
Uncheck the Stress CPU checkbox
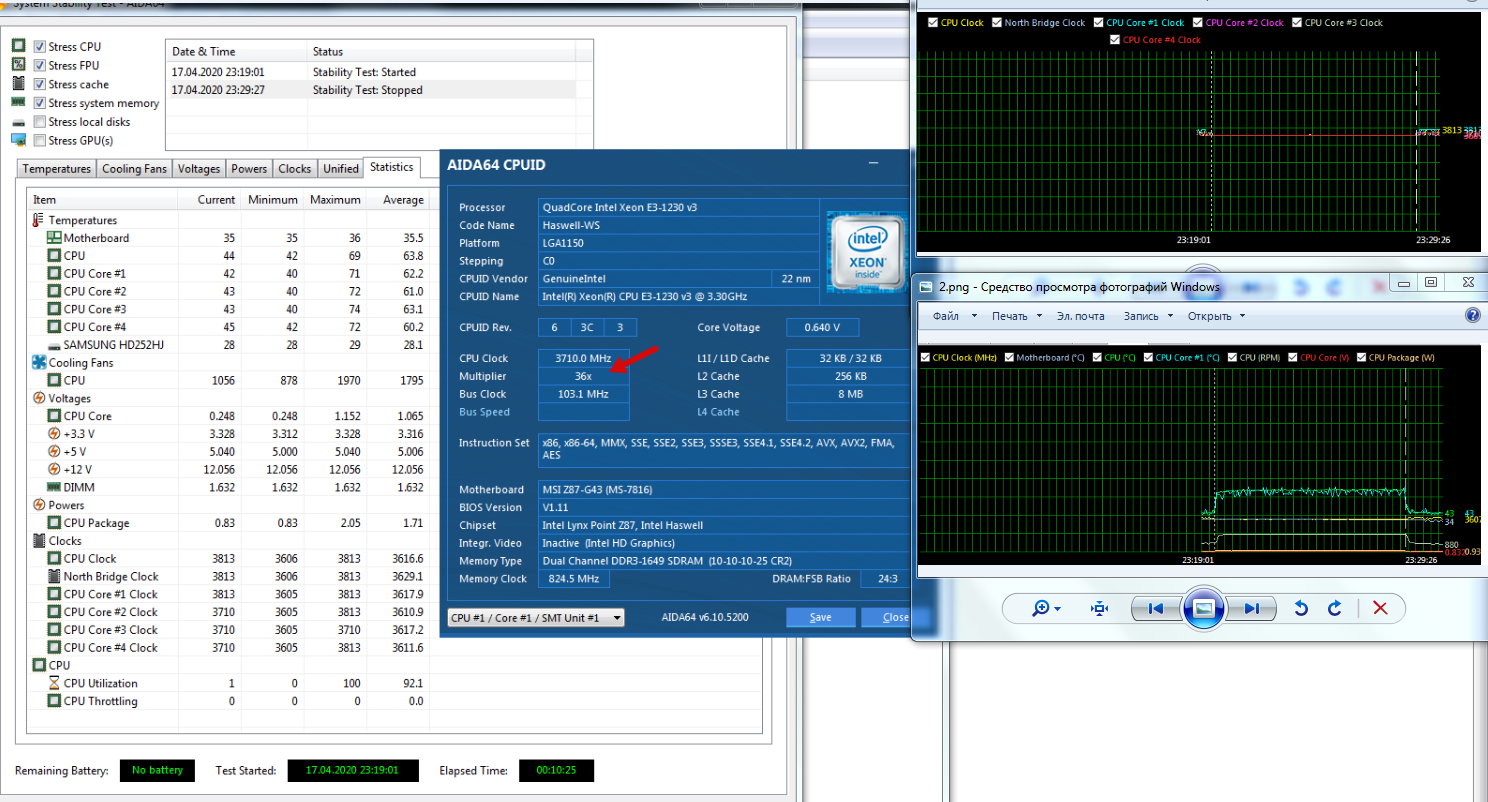point(40,47)
